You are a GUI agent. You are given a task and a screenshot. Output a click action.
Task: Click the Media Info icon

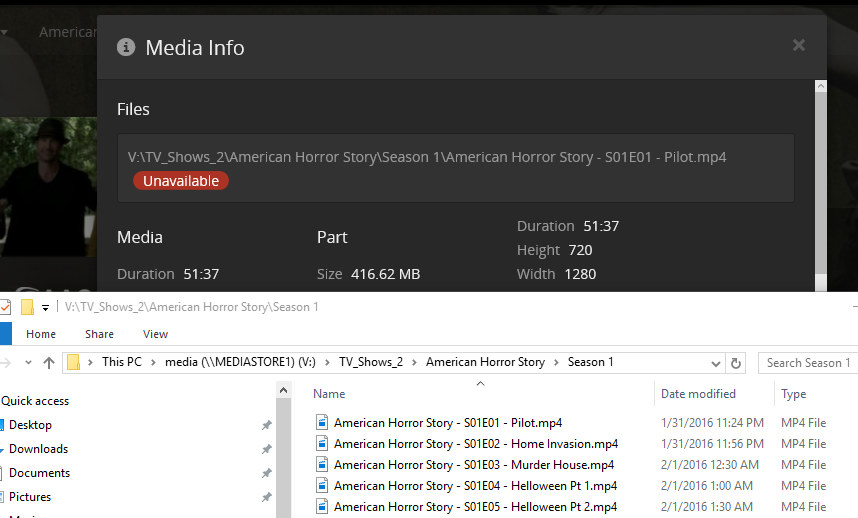(126, 48)
